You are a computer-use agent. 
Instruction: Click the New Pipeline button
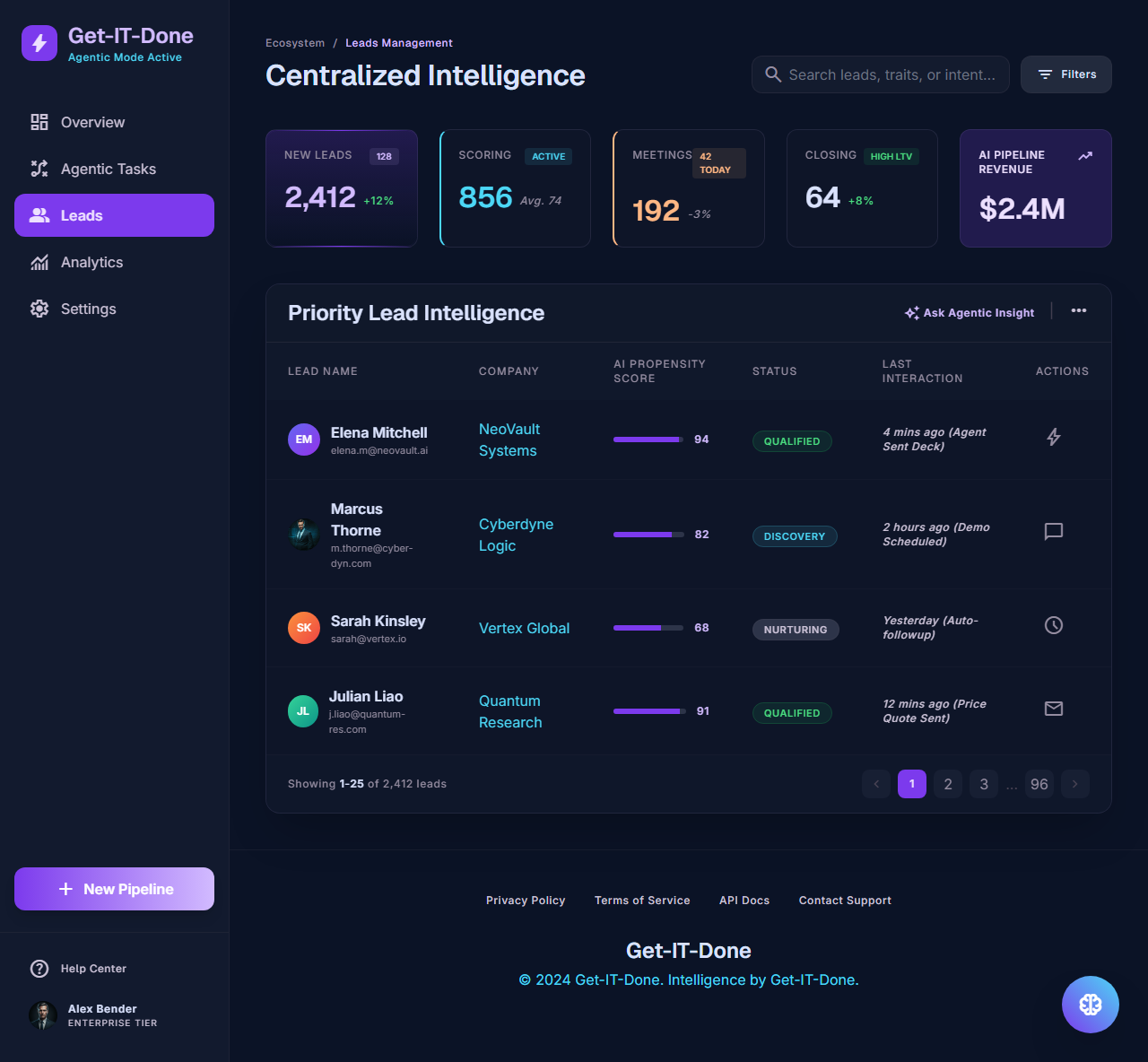[x=114, y=889]
